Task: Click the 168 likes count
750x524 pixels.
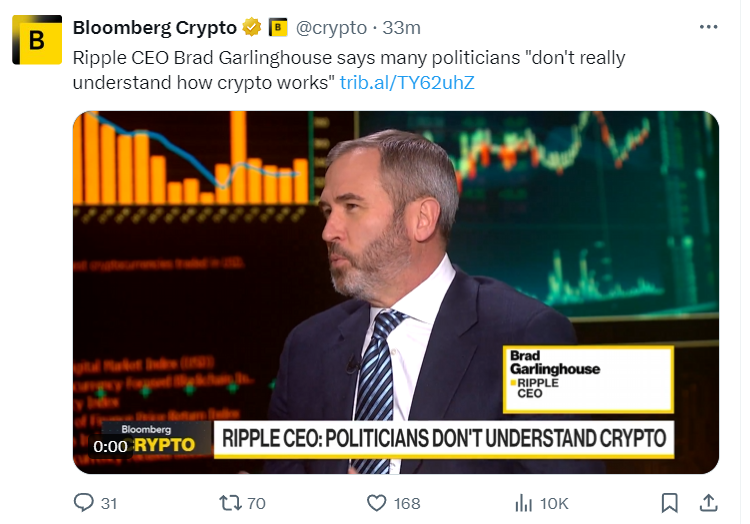Action: click(x=407, y=503)
